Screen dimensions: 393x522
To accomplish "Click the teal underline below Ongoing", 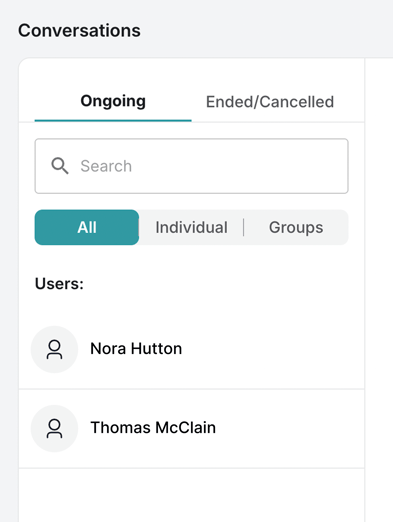I will point(113,121).
